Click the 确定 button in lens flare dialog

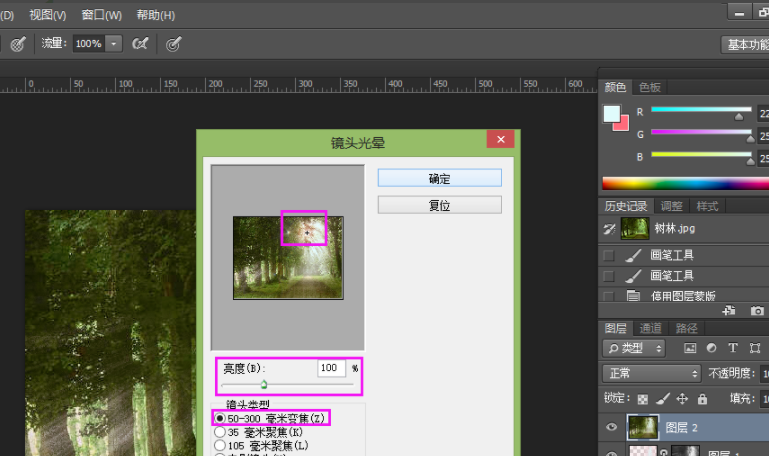(x=439, y=178)
